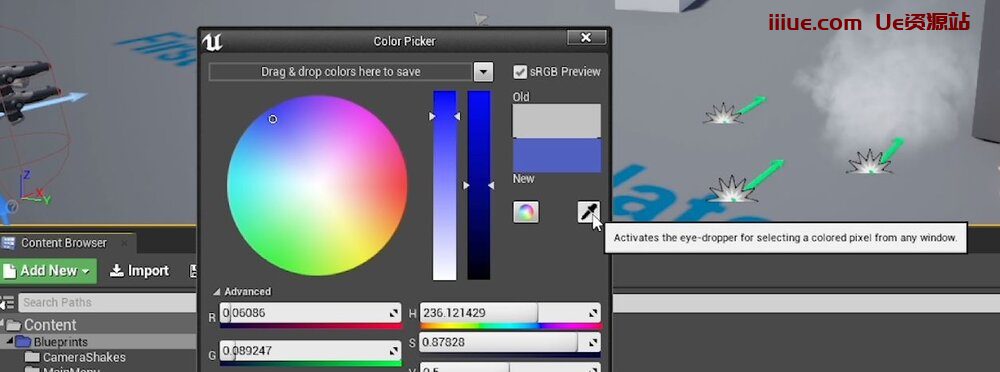1000x372 pixels.
Task: Click the hue rainbow gradient bar
Action: click(x=510, y=326)
